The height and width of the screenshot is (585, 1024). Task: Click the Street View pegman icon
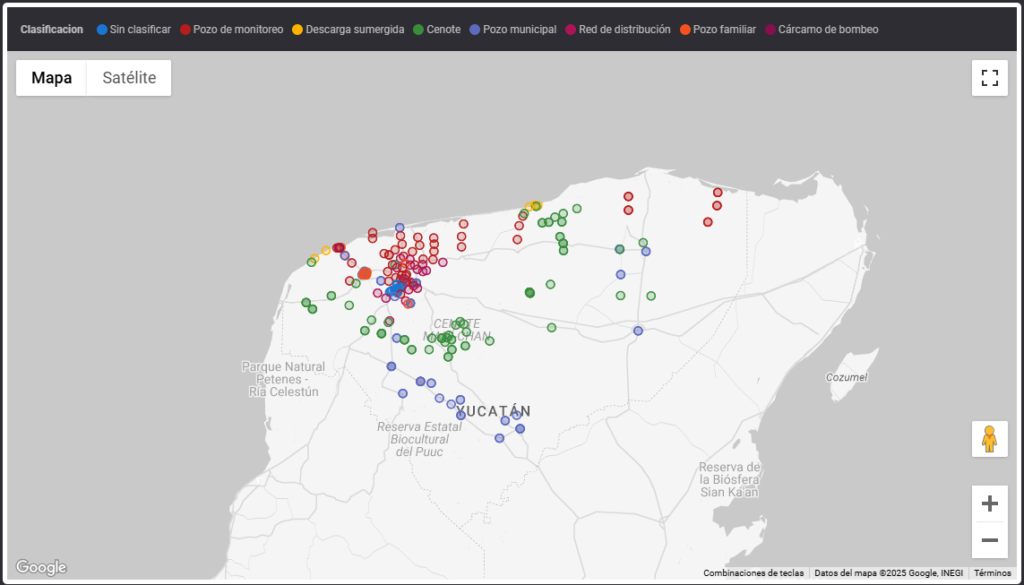[x=989, y=439]
